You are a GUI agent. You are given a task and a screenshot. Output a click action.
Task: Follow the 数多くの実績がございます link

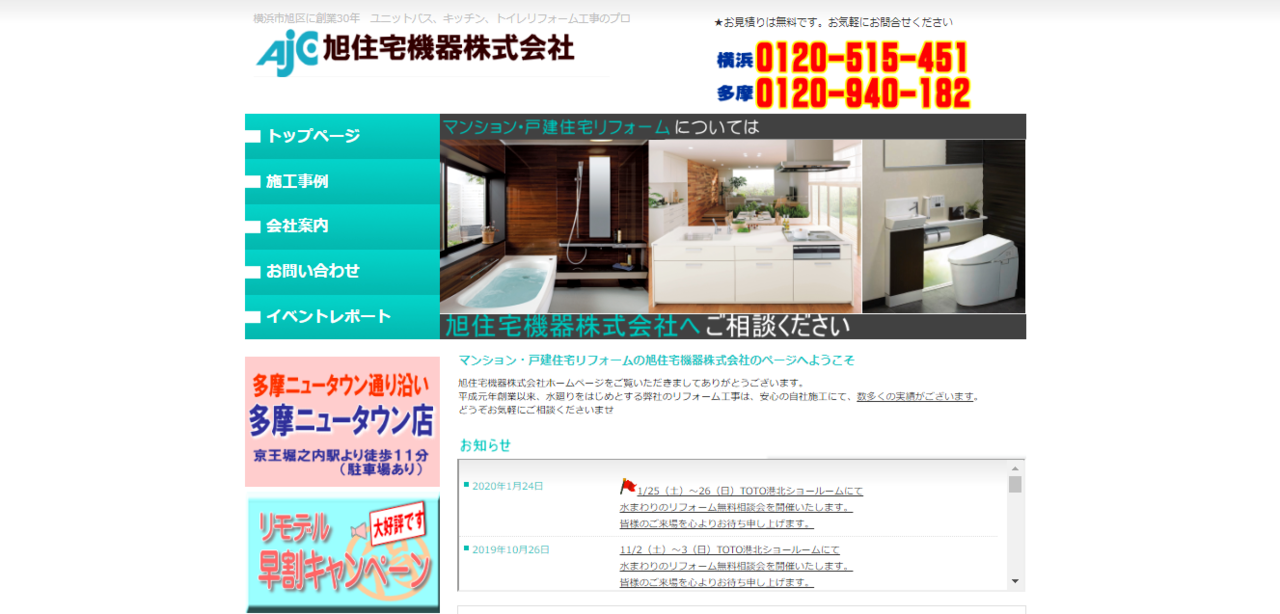coord(915,396)
